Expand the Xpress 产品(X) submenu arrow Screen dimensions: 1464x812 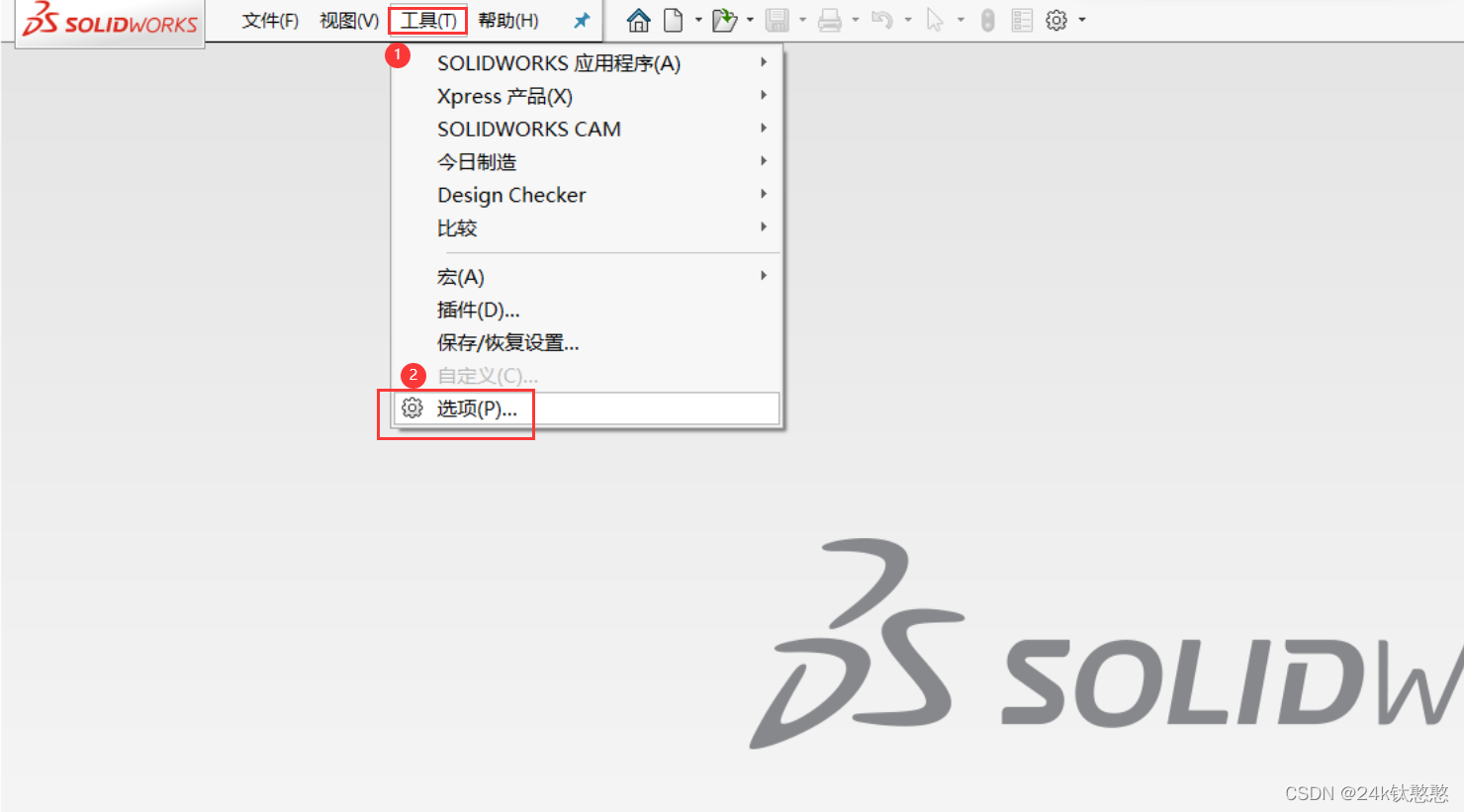764,95
